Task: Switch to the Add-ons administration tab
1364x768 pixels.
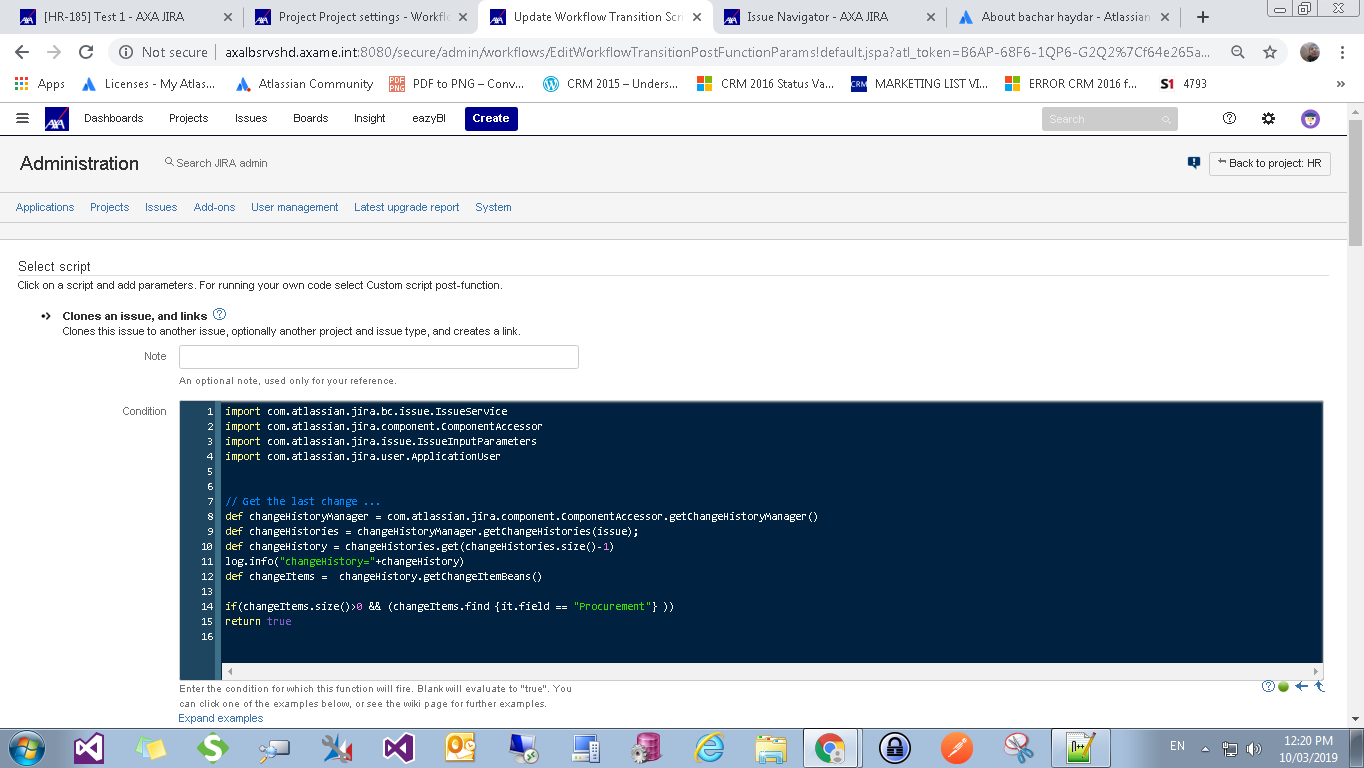Action: pyautogui.click(x=214, y=207)
